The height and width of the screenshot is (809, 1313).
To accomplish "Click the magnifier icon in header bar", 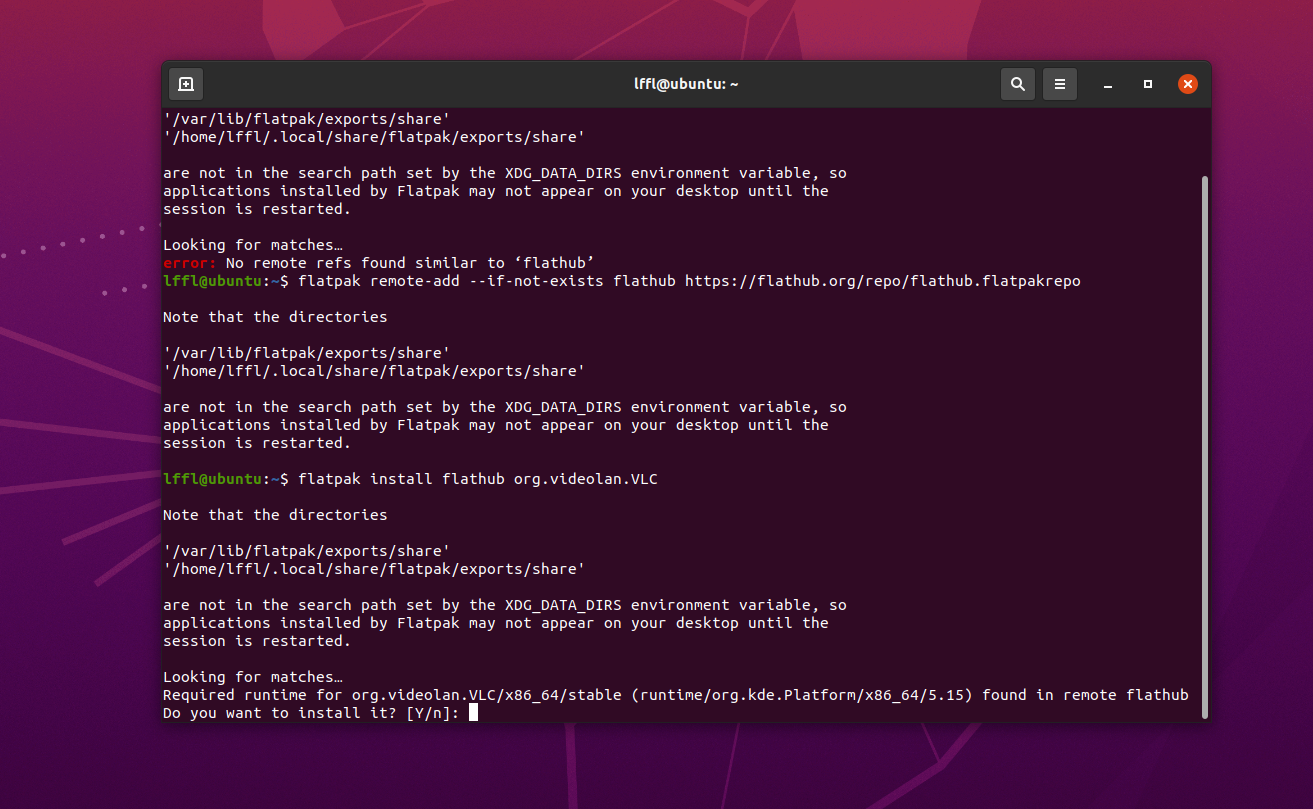I will 1017,84.
